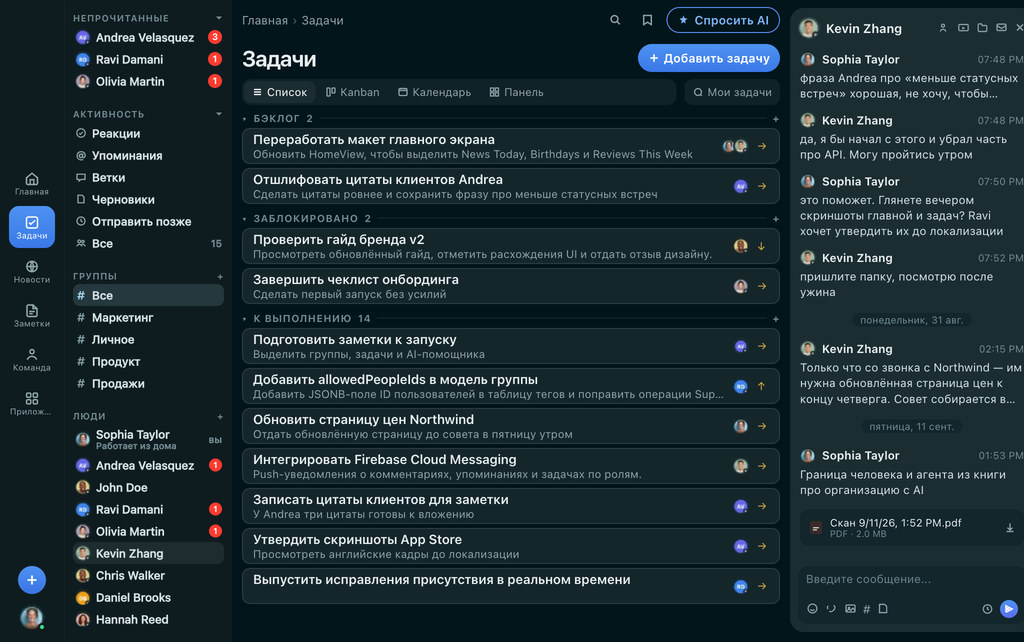
Task: Open task Утвердить скриншоты App Store
Action: (x=511, y=546)
